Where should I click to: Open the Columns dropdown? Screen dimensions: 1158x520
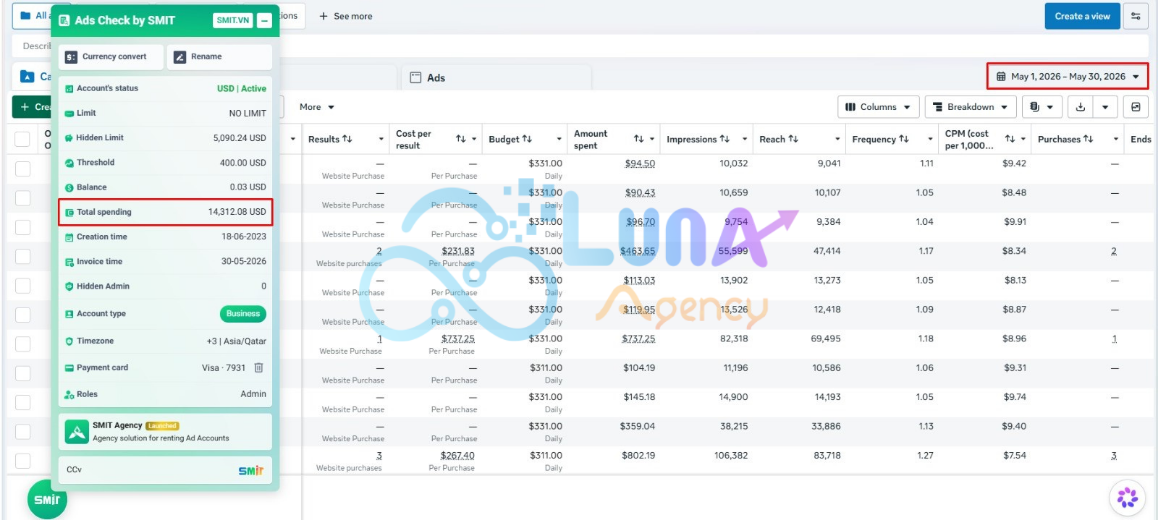[878, 107]
